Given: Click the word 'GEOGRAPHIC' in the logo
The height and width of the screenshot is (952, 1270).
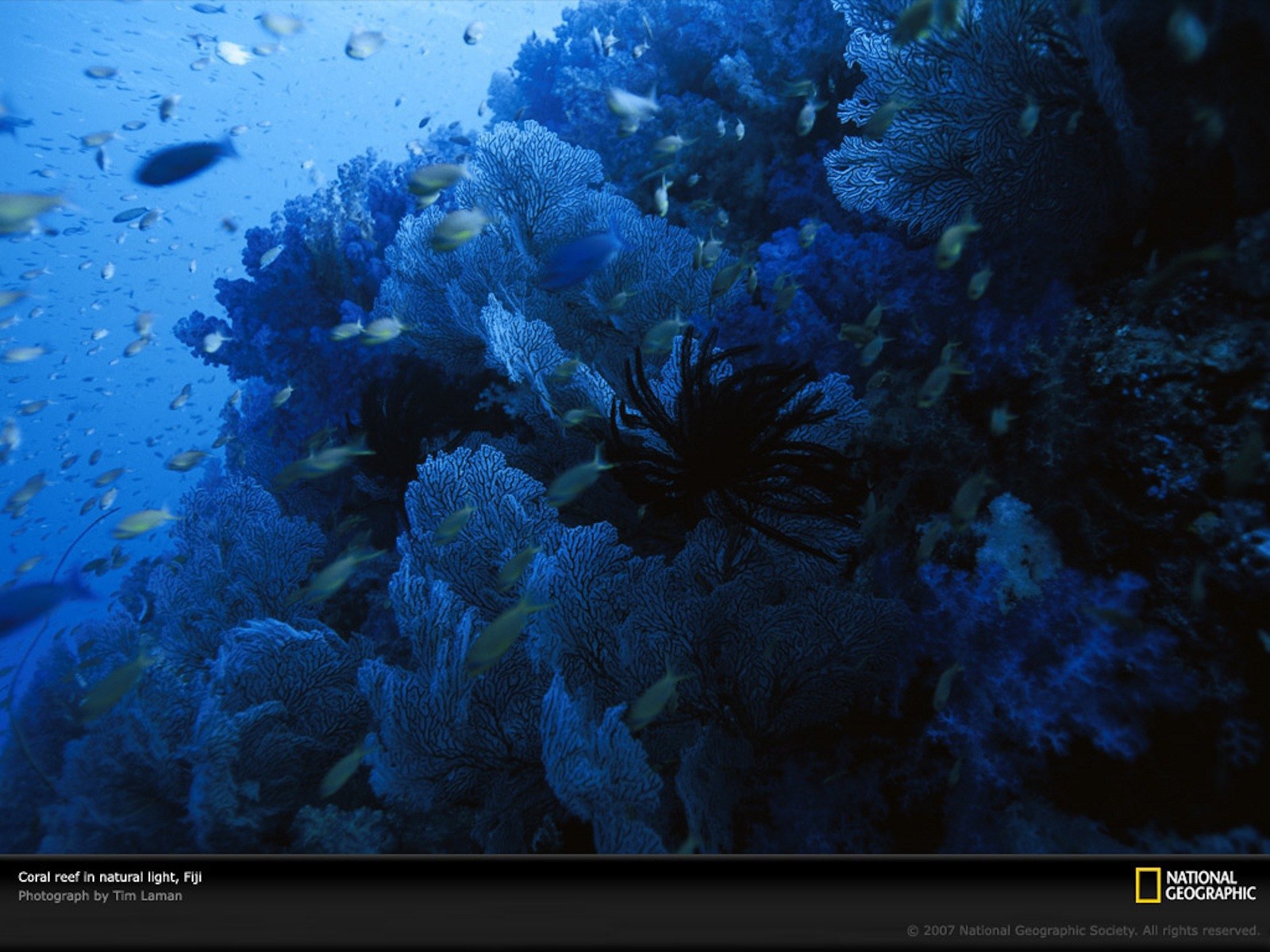Looking at the screenshot, I should click(1210, 893).
